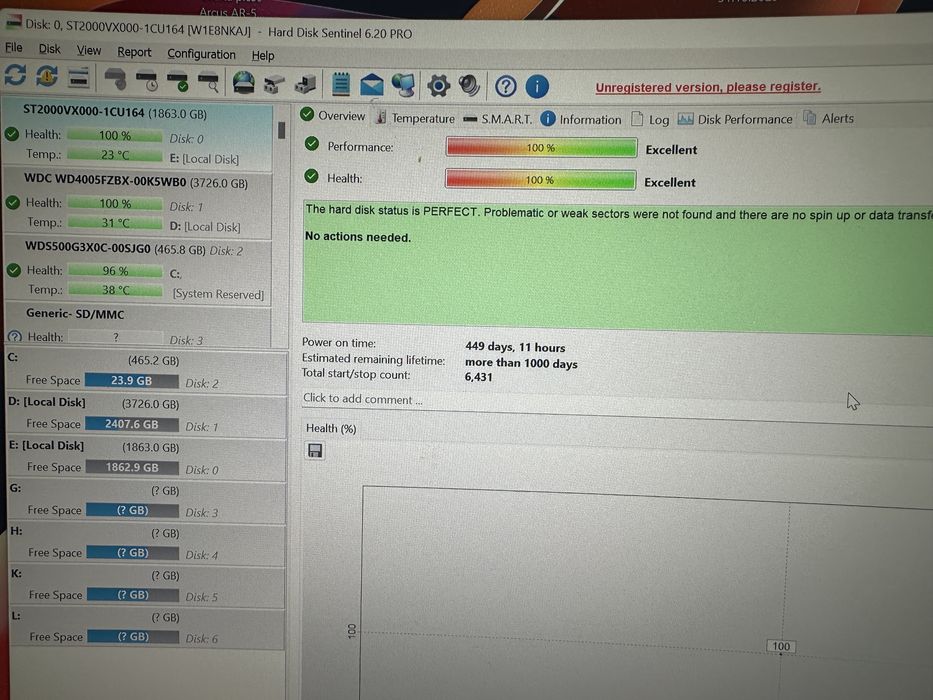Click the save graph floppy disk icon
The width and height of the screenshot is (933, 700).
click(315, 451)
